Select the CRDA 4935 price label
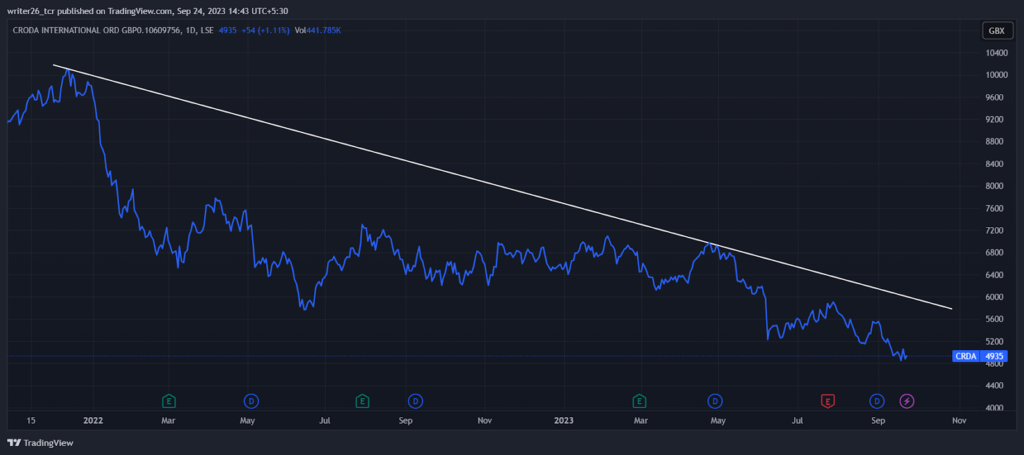 [x=980, y=356]
